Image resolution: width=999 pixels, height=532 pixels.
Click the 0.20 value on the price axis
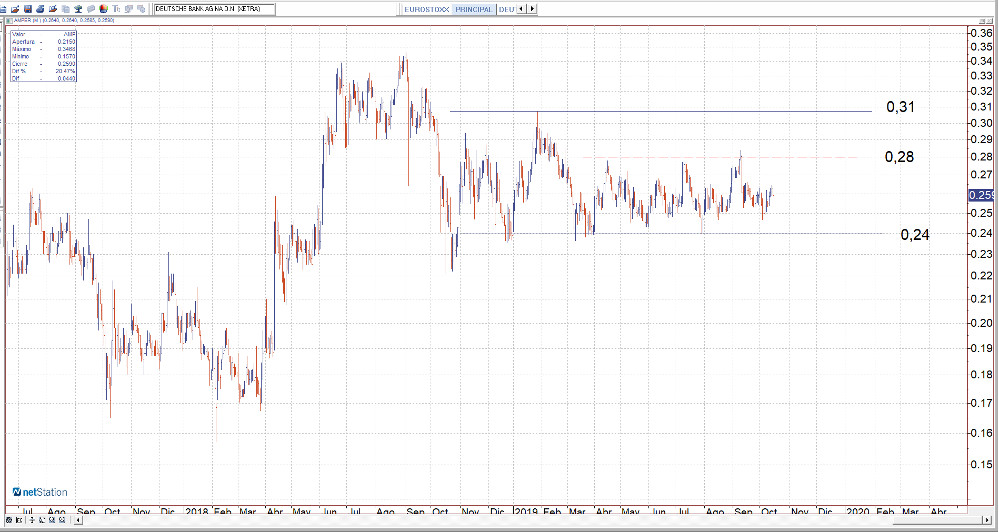[981, 323]
